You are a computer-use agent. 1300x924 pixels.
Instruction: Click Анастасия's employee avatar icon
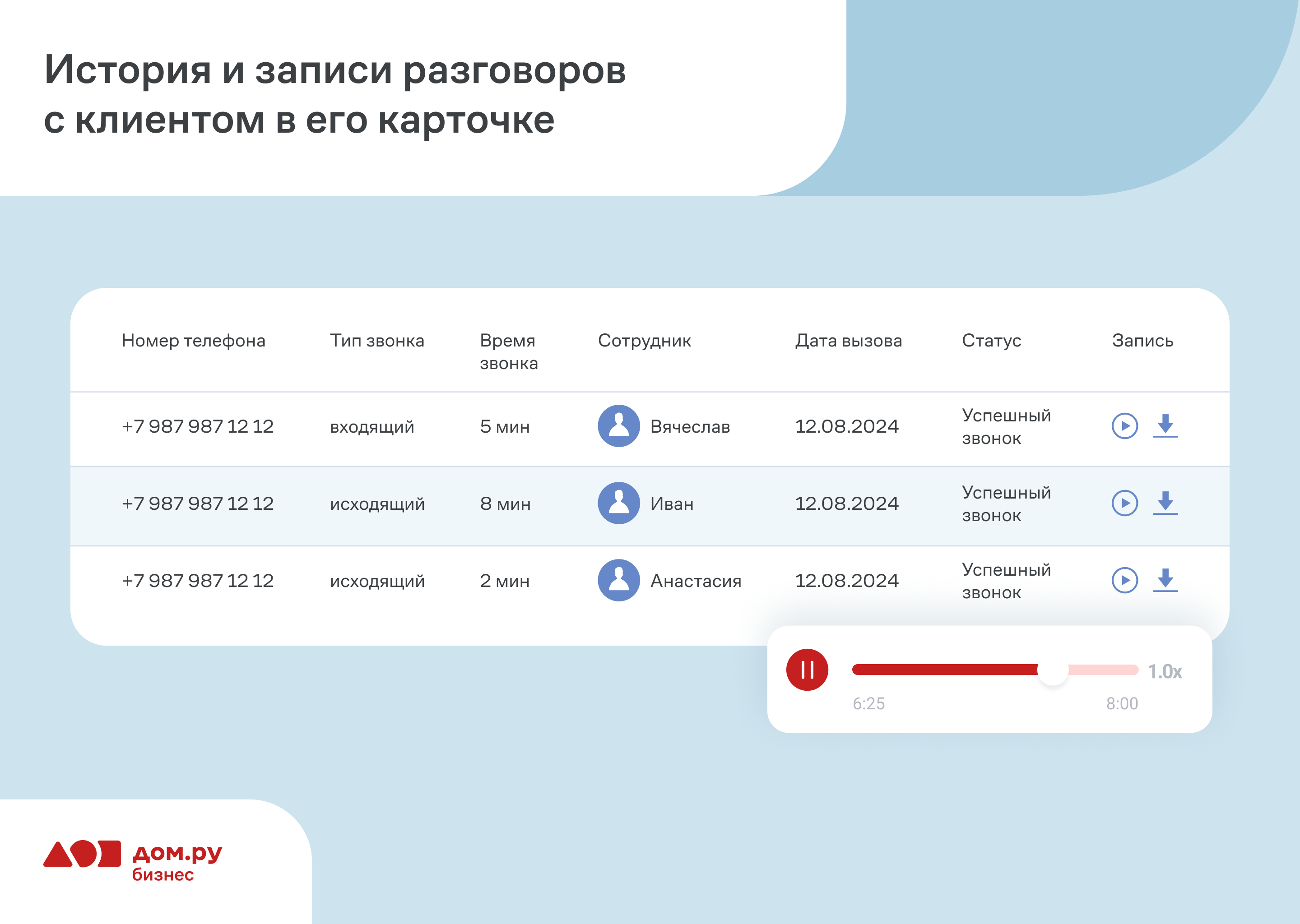619,580
